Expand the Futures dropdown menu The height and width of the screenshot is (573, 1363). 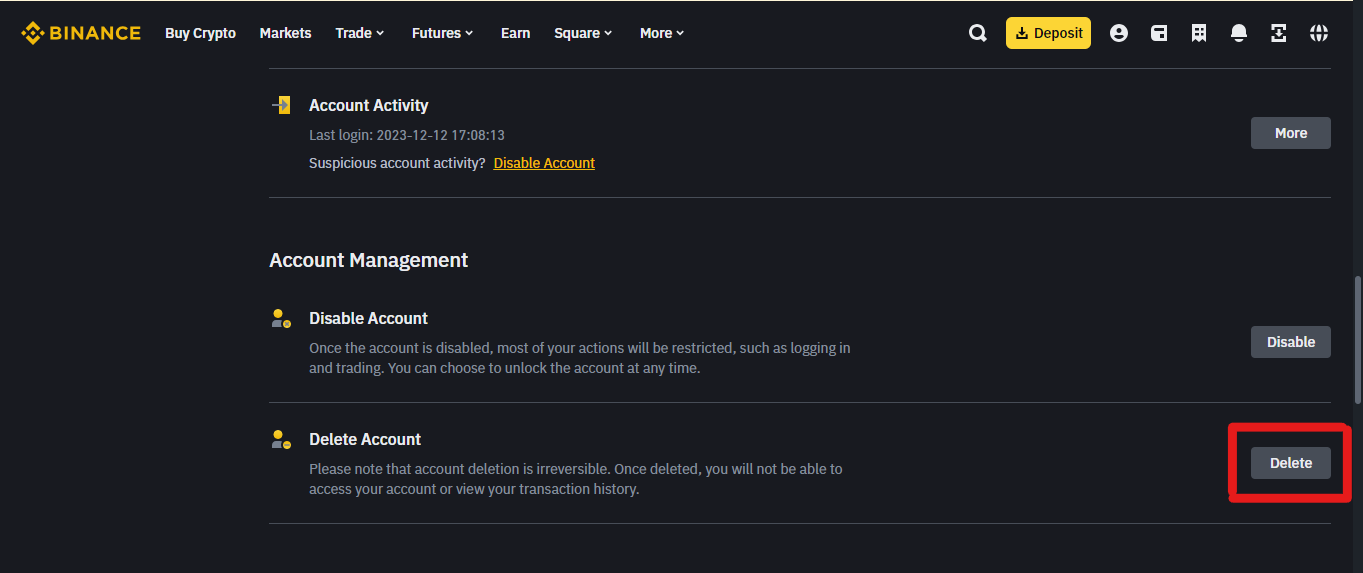443,33
